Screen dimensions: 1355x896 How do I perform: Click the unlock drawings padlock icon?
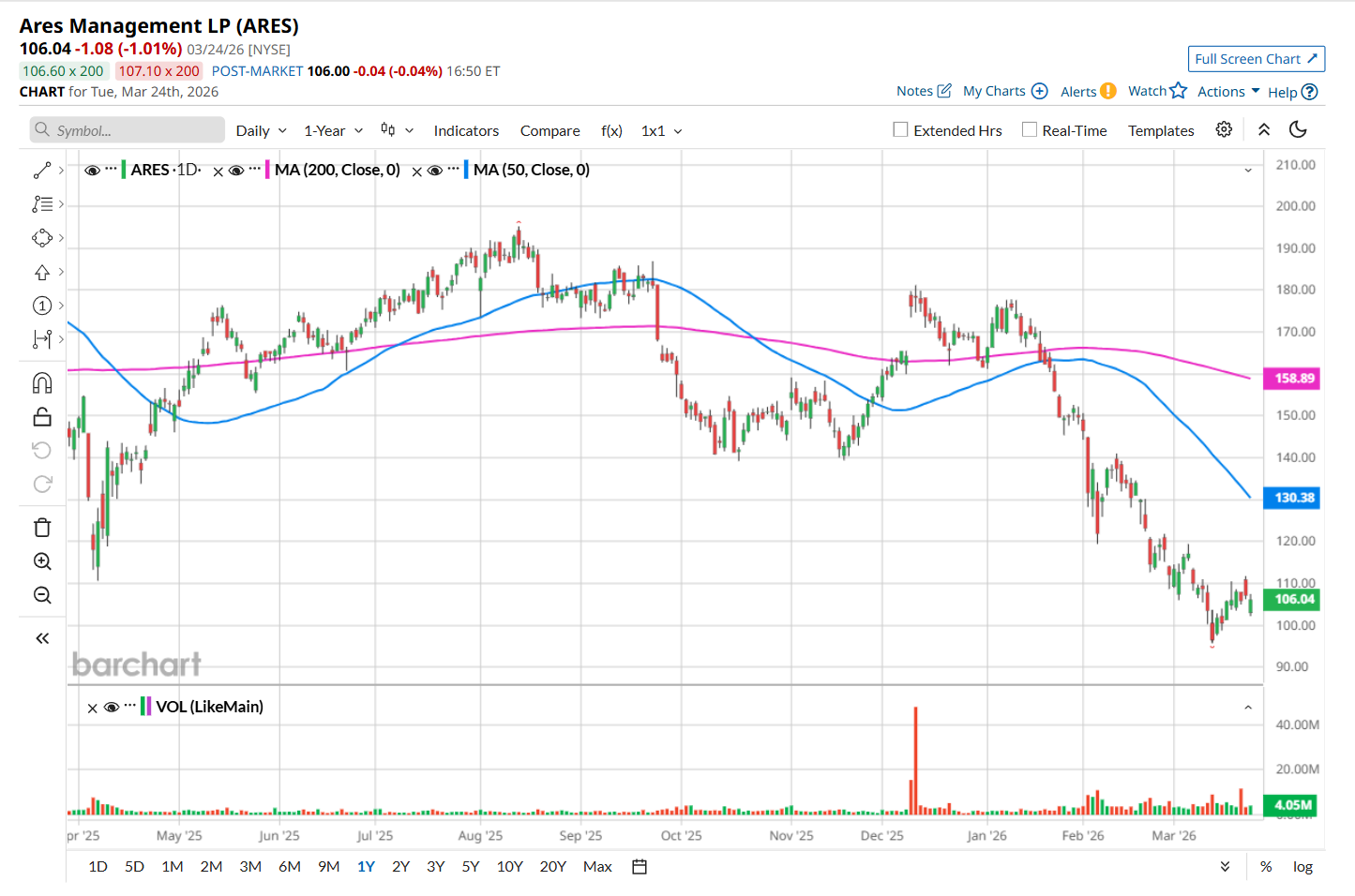tap(42, 417)
